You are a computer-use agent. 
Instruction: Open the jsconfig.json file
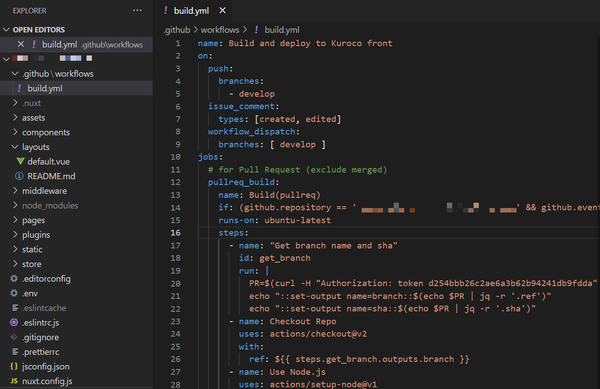(x=46, y=366)
